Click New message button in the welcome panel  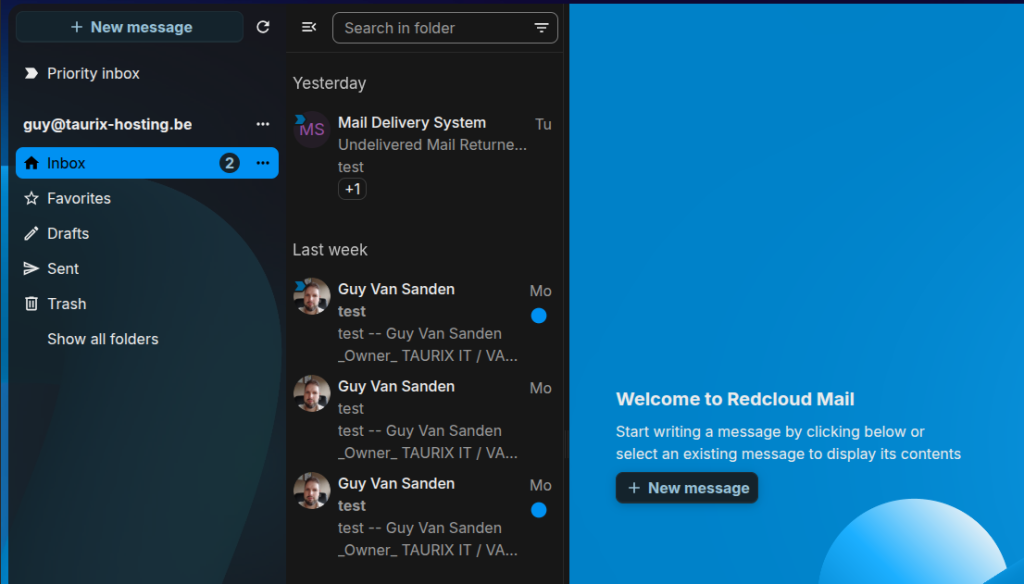click(687, 488)
